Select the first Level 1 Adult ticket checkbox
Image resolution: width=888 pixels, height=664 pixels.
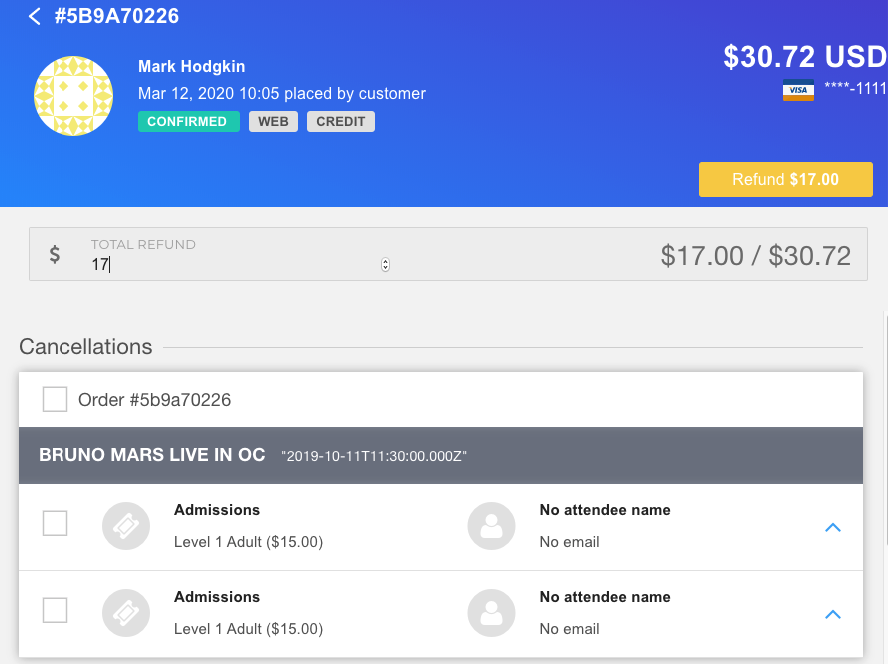click(55, 523)
